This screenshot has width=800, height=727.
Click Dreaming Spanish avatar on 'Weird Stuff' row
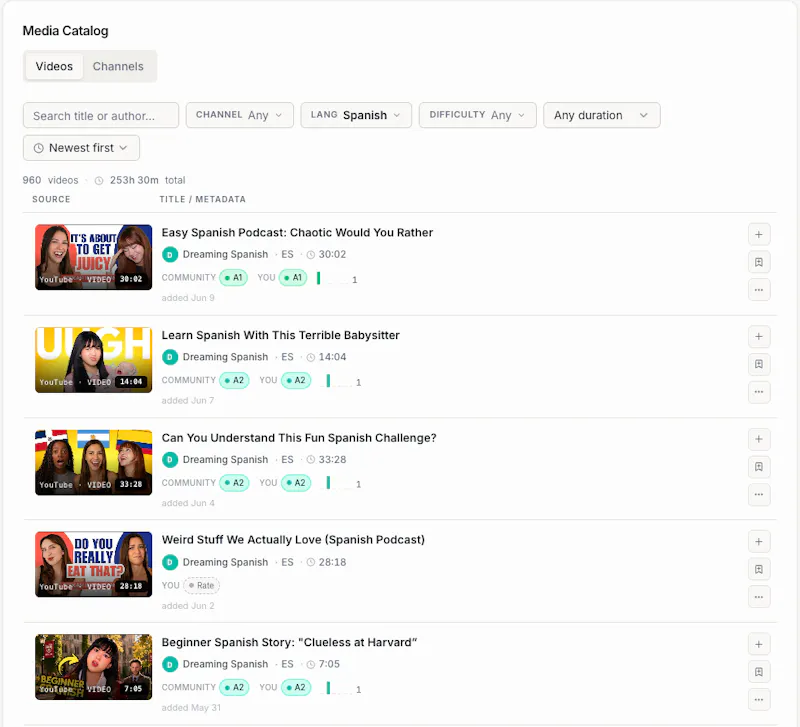[x=170, y=562]
